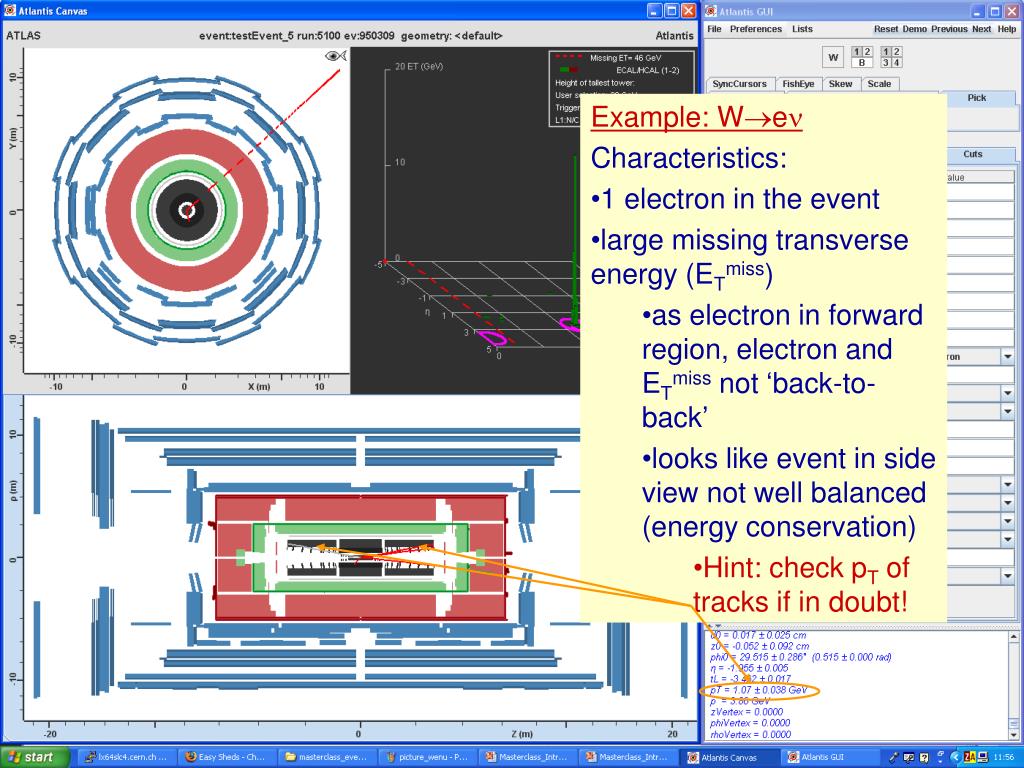Open picture_wenu taskbar item

427,758
